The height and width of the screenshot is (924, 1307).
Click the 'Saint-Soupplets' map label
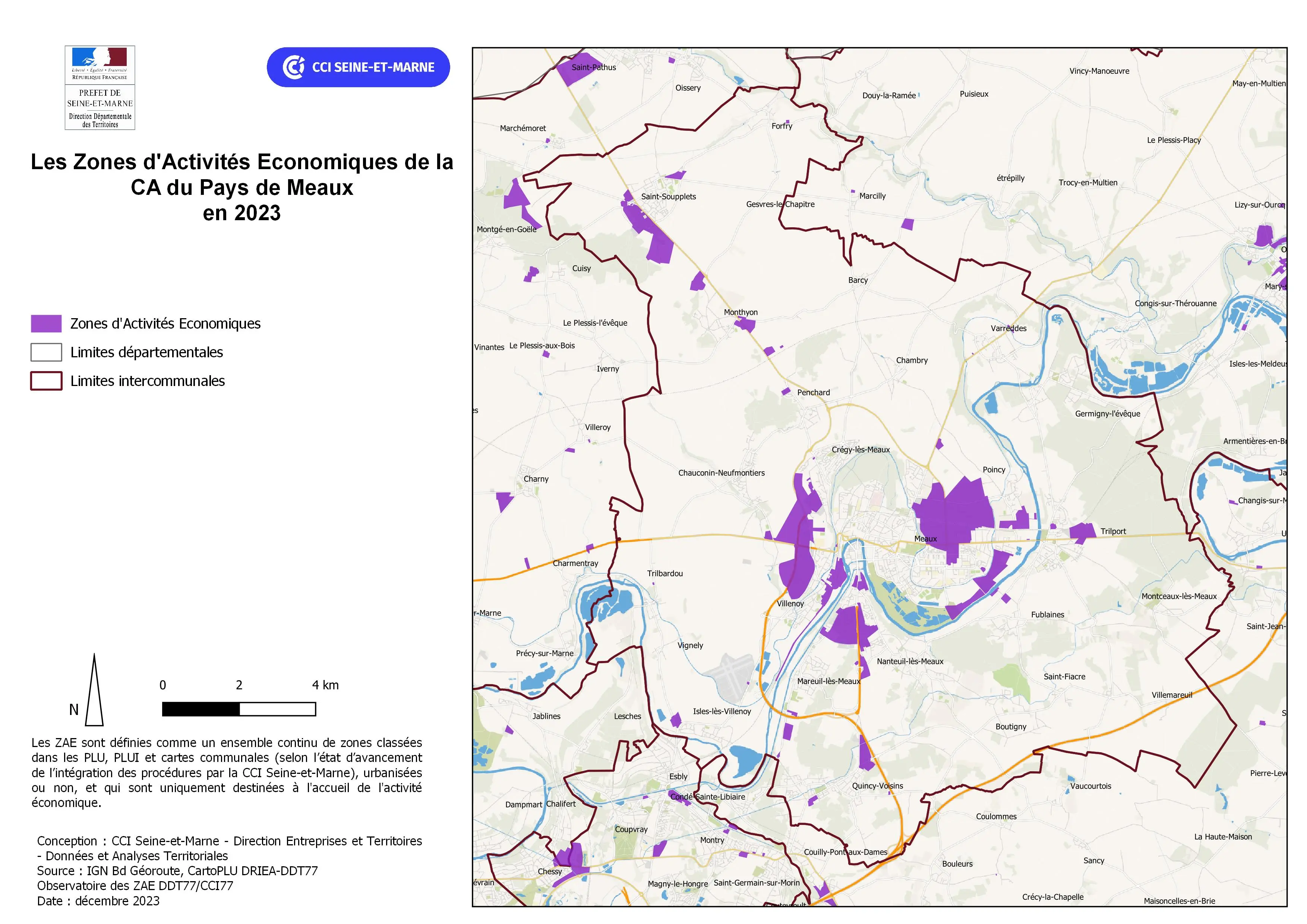coord(668,196)
